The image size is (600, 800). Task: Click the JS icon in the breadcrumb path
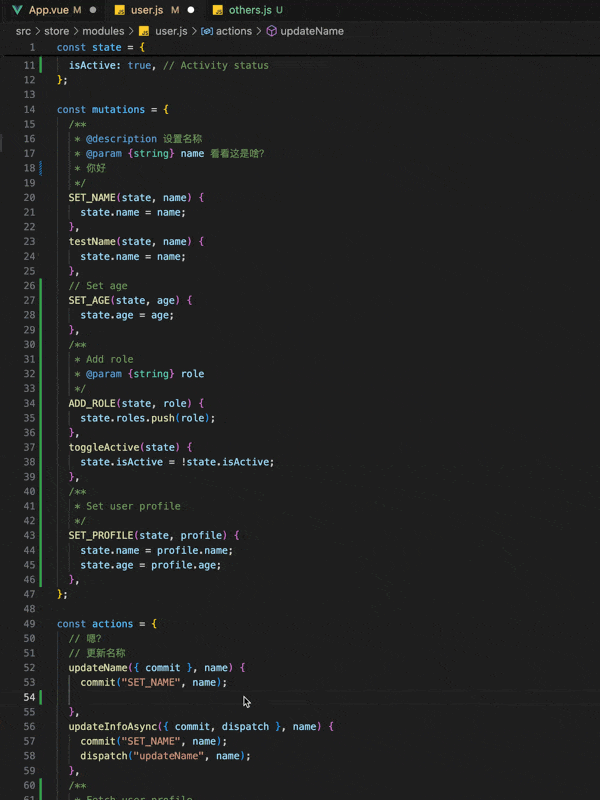click(144, 31)
